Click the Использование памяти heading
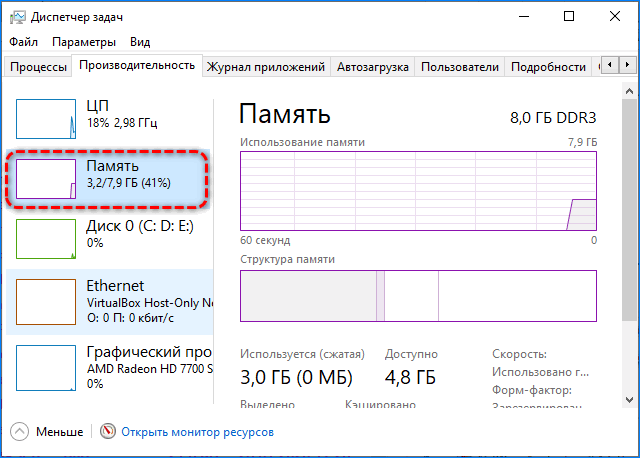Viewport: 640px width, 458px height. click(302, 142)
